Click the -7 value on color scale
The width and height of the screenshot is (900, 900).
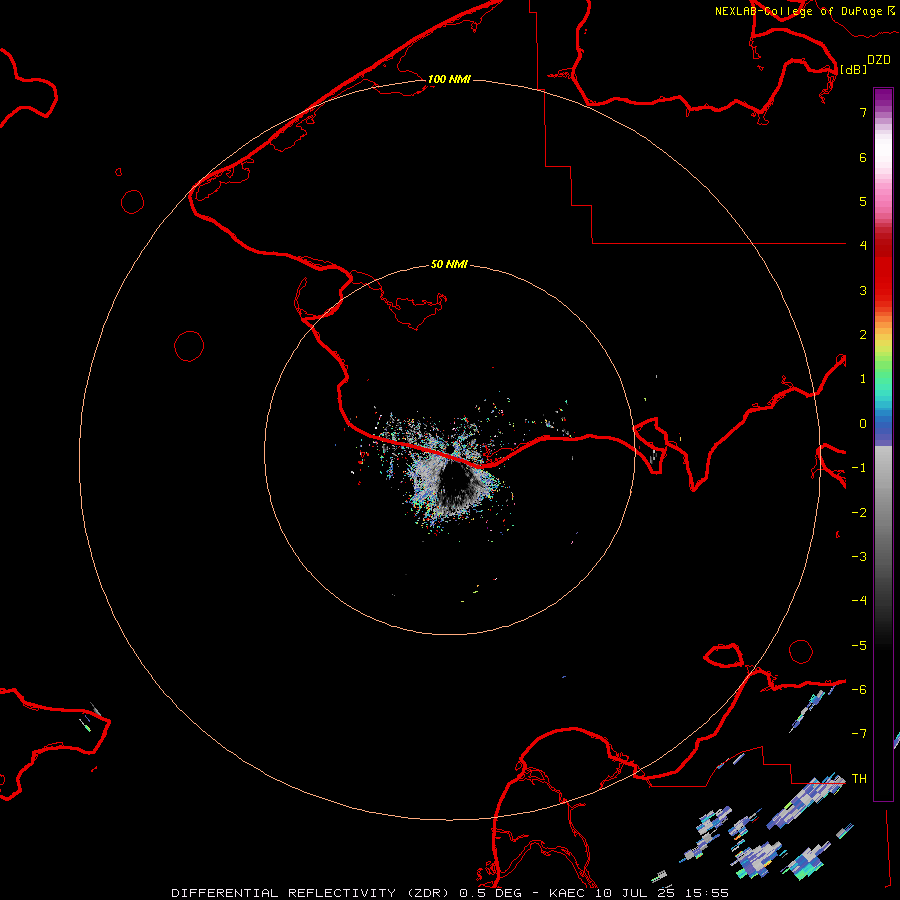(x=859, y=734)
